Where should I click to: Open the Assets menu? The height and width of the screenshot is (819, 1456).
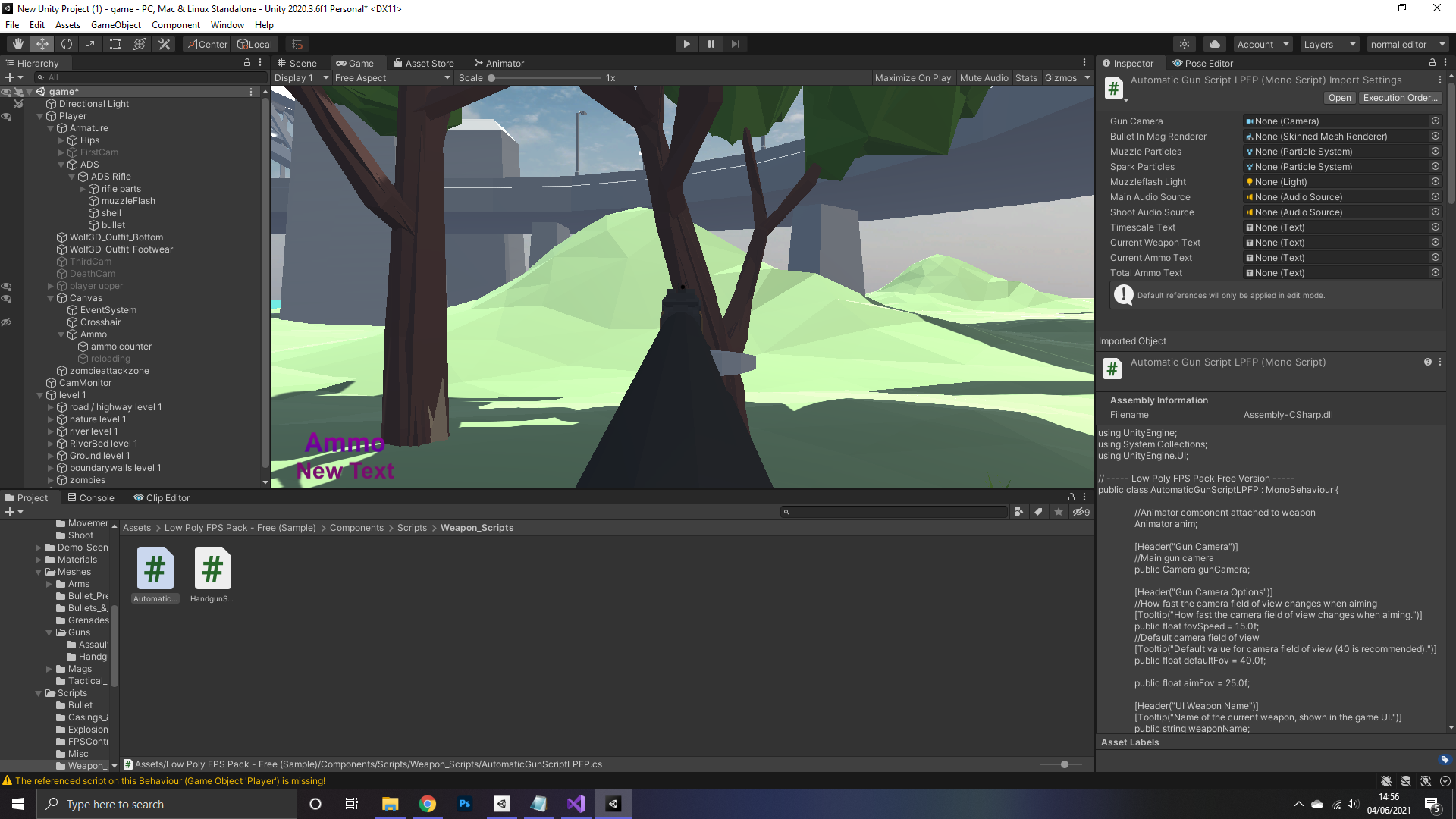coord(67,24)
